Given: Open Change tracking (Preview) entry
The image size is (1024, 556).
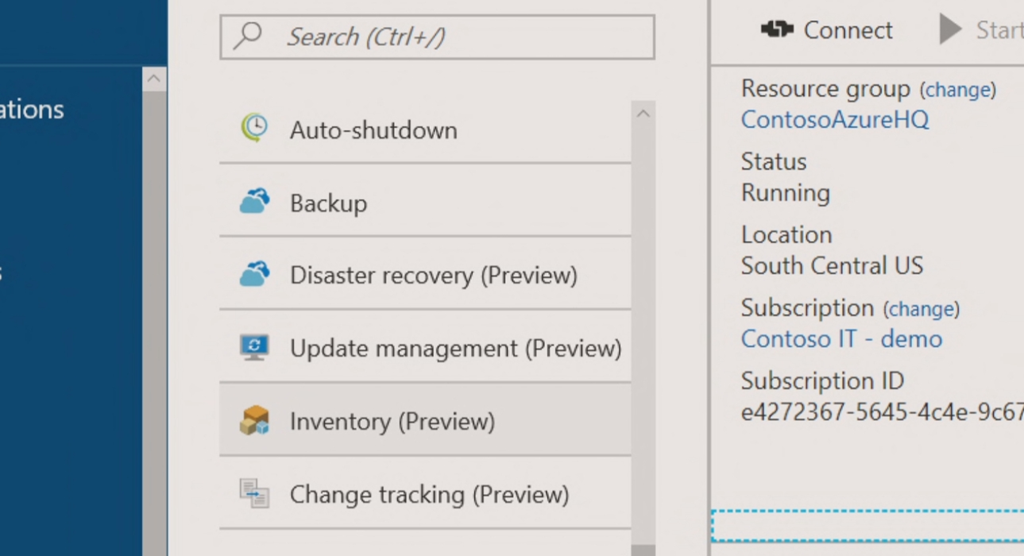Looking at the screenshot, I should click(x=429, y=494).
